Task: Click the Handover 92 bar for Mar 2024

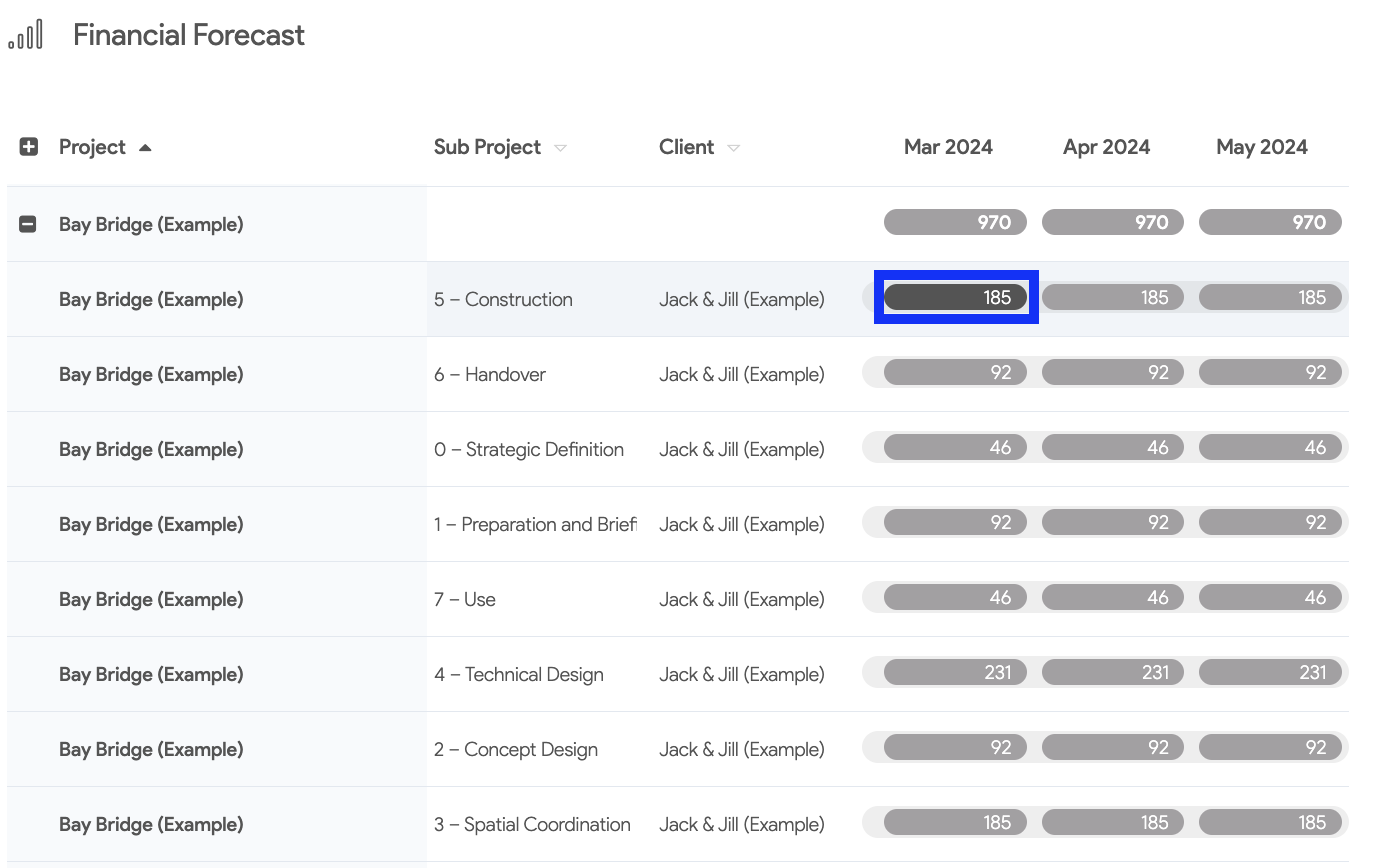Action: pyautogui.click(x=955, y=372)
